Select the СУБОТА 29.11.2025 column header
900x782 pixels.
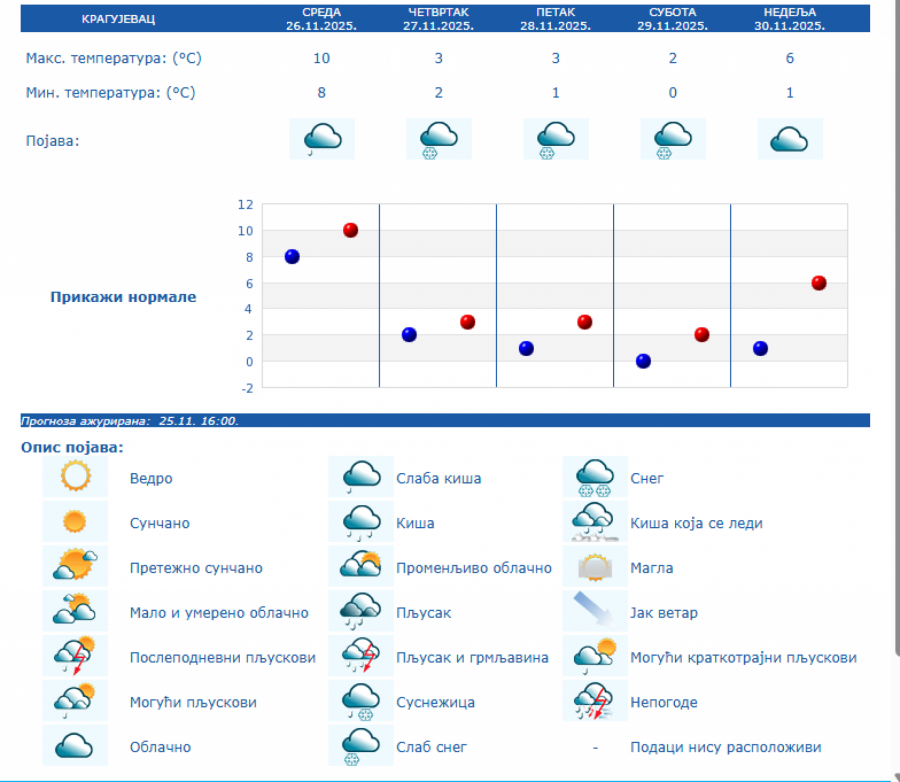pos(673,19)
